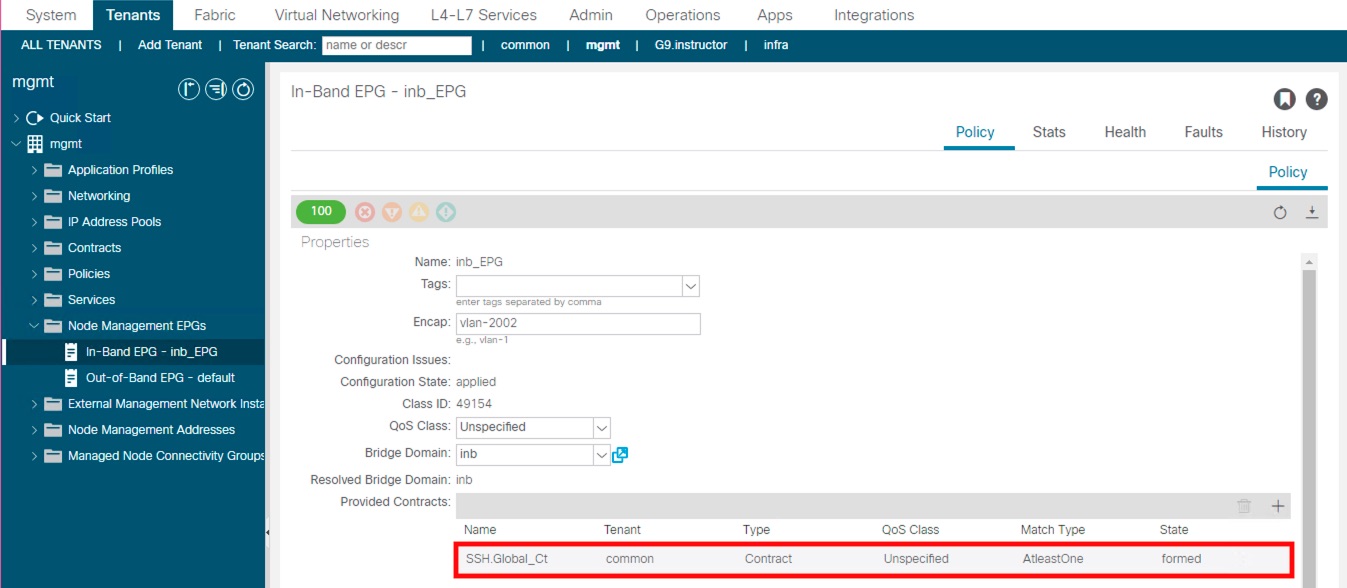The image size is (1347, 588).
Task: Click the Tenant Search input field
Action: tap(396, 45)
